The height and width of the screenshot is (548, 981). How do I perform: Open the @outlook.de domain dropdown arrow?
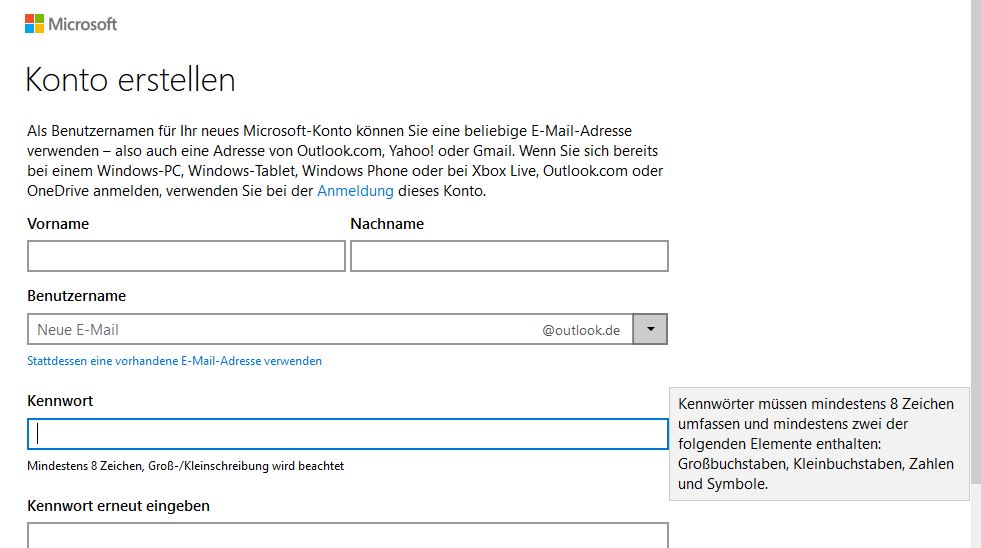click(650, 329)
